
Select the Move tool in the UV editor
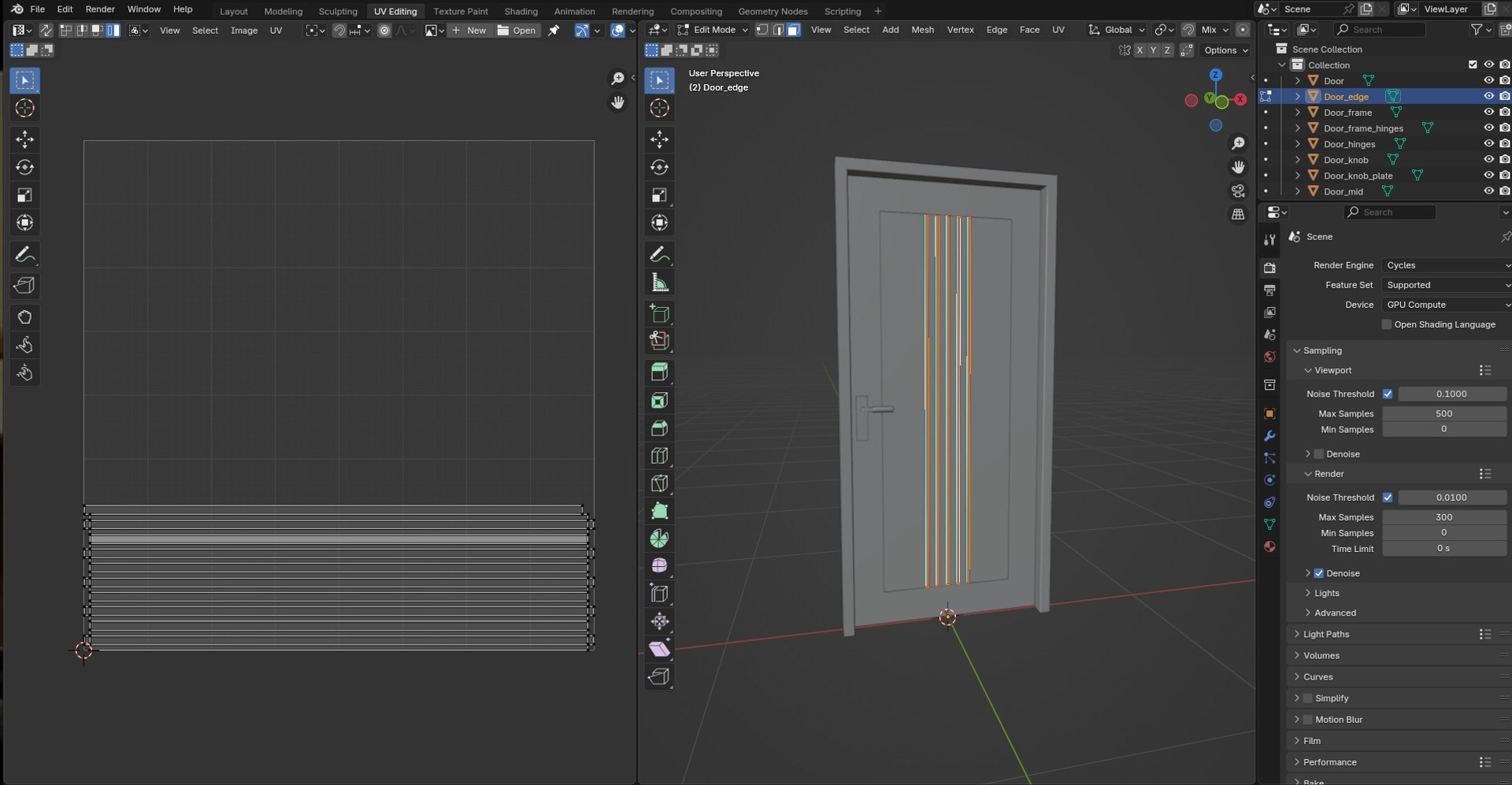tap(24, 139)
